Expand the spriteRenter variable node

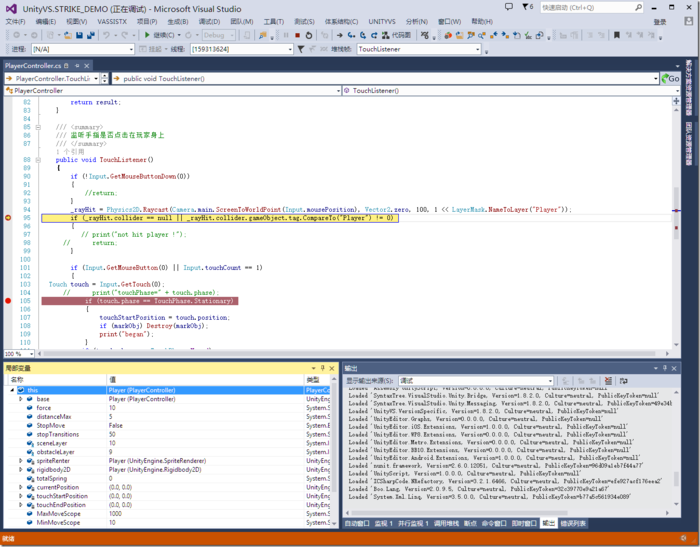(20, 461)
